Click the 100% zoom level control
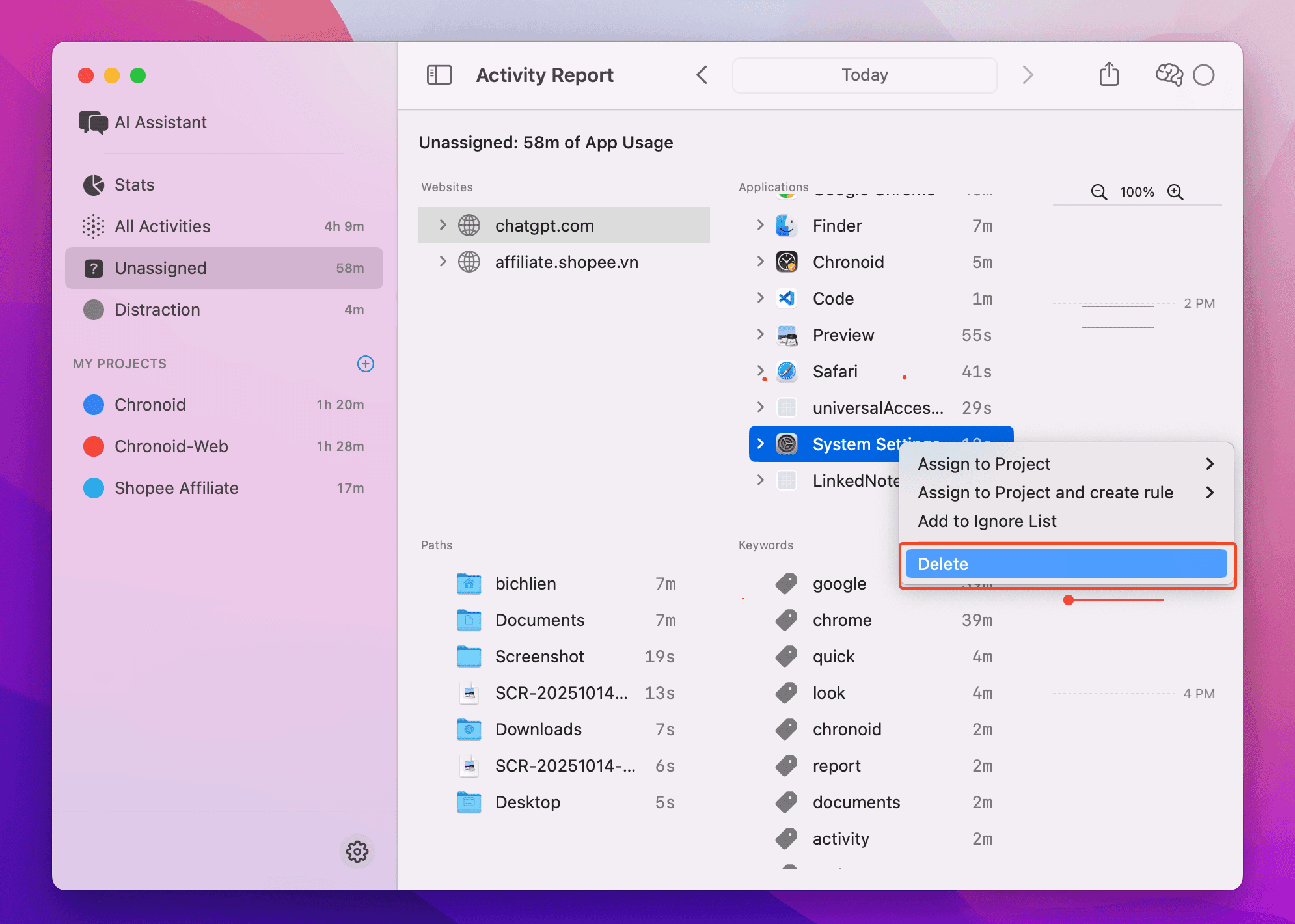Image resolution: width=1295 pixels, height=924 pixels. tap(1136, 192)
